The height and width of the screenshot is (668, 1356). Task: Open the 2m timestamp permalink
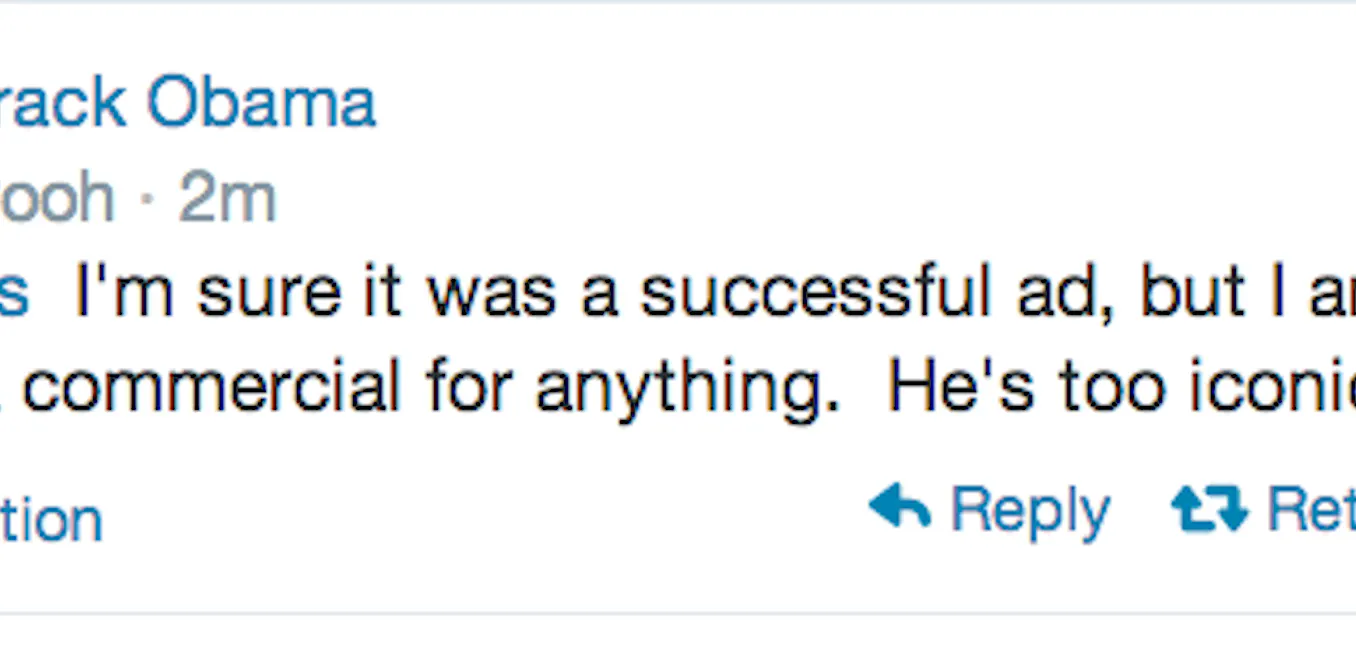click(227, 198)
